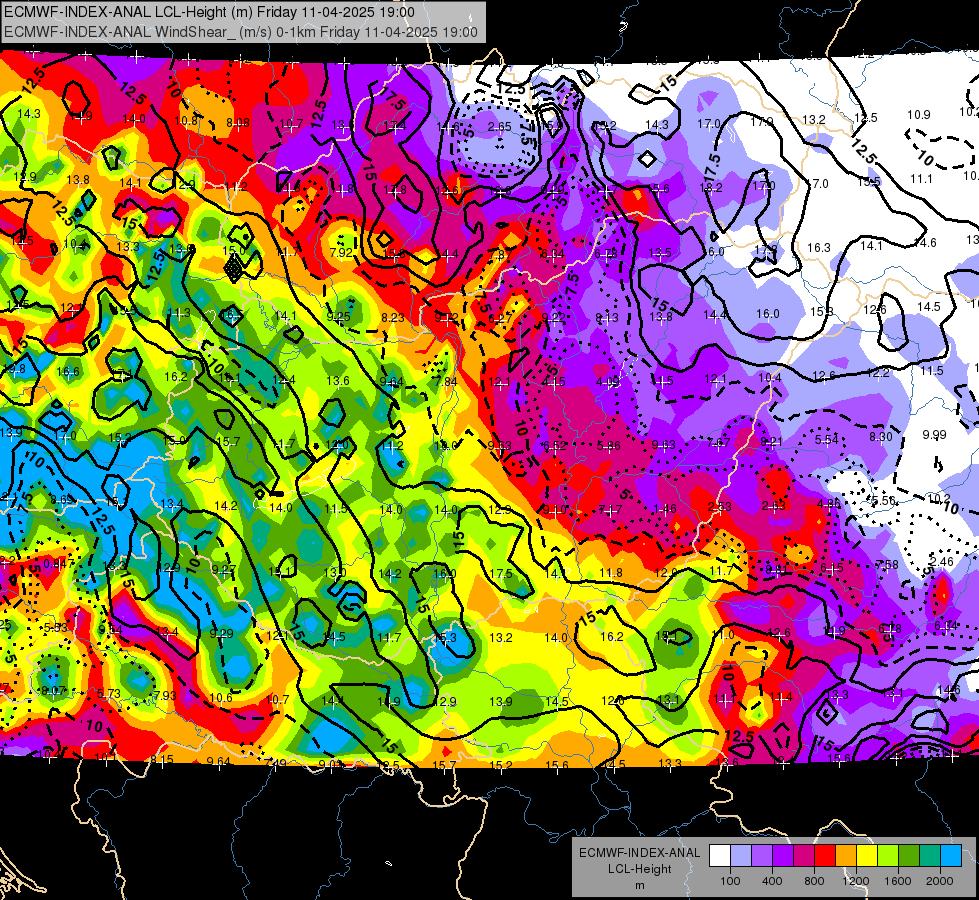Click the 4.09 wind shear value

pyautogui.click(x=608, y=382)
